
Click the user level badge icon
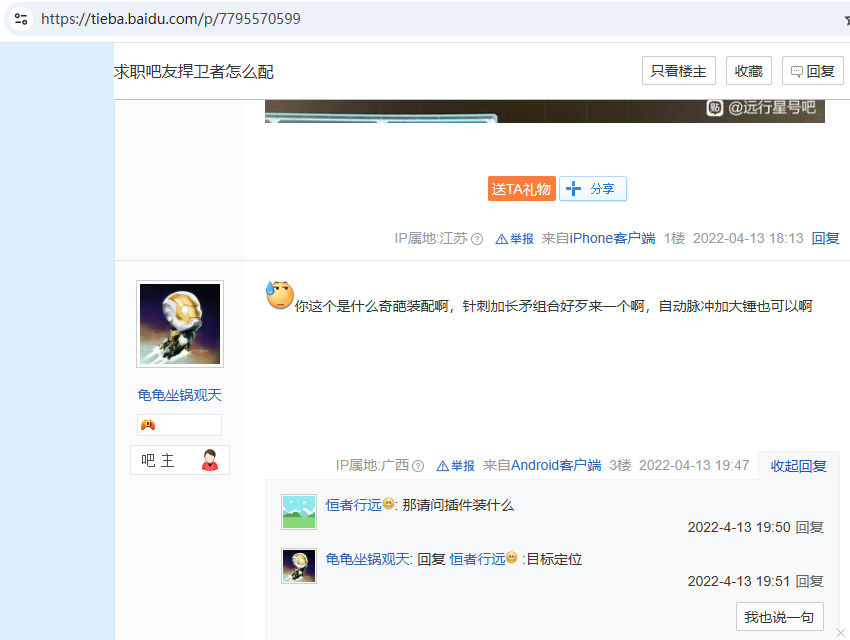point(149,425)
